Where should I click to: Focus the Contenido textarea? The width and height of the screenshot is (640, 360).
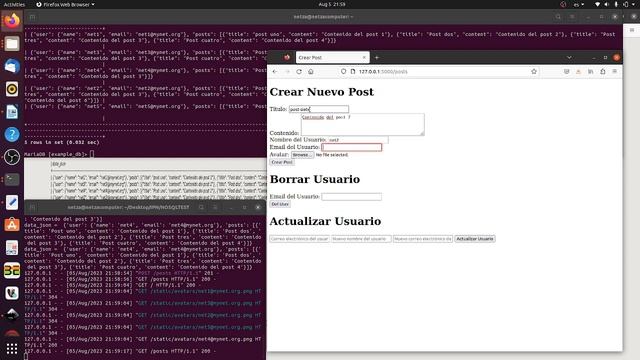click(362, 124)
